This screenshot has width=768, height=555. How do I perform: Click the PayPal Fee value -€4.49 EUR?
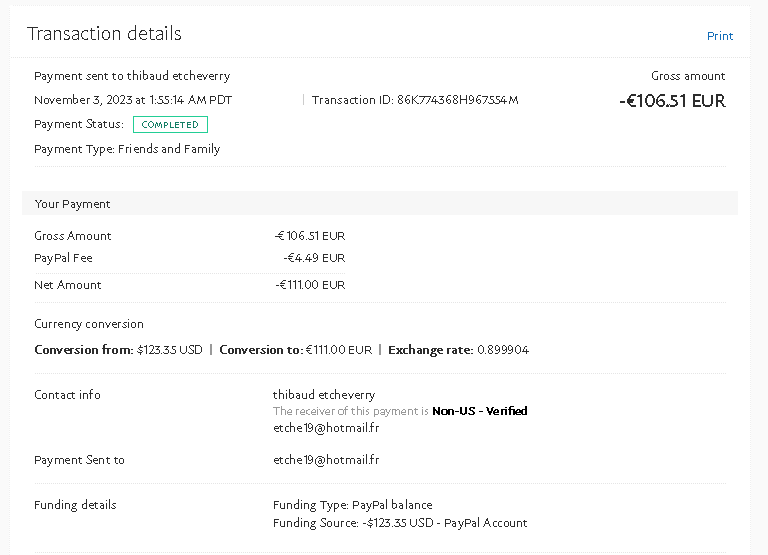[313, 258]
